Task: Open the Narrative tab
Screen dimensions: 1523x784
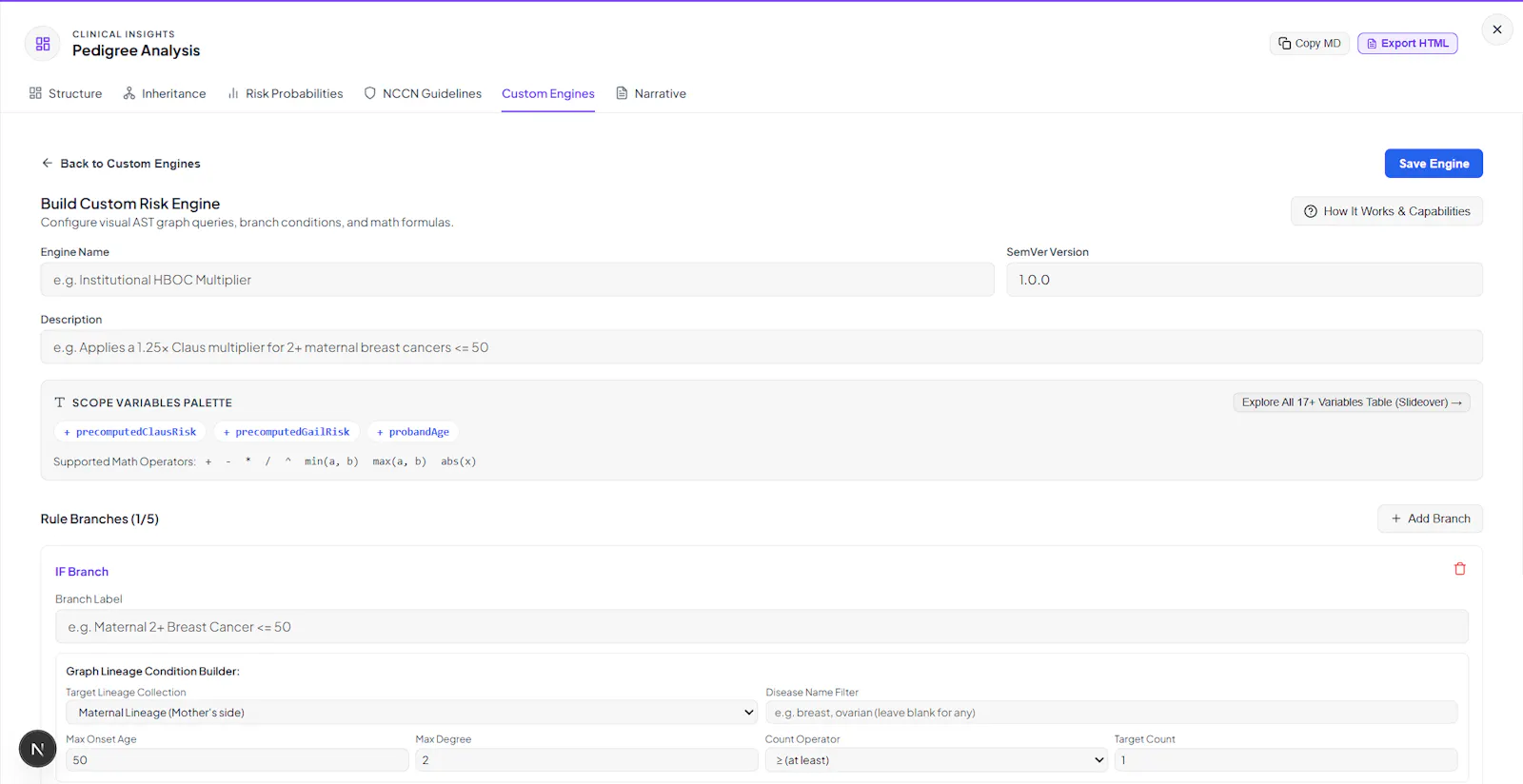Action: pos(651,93)
